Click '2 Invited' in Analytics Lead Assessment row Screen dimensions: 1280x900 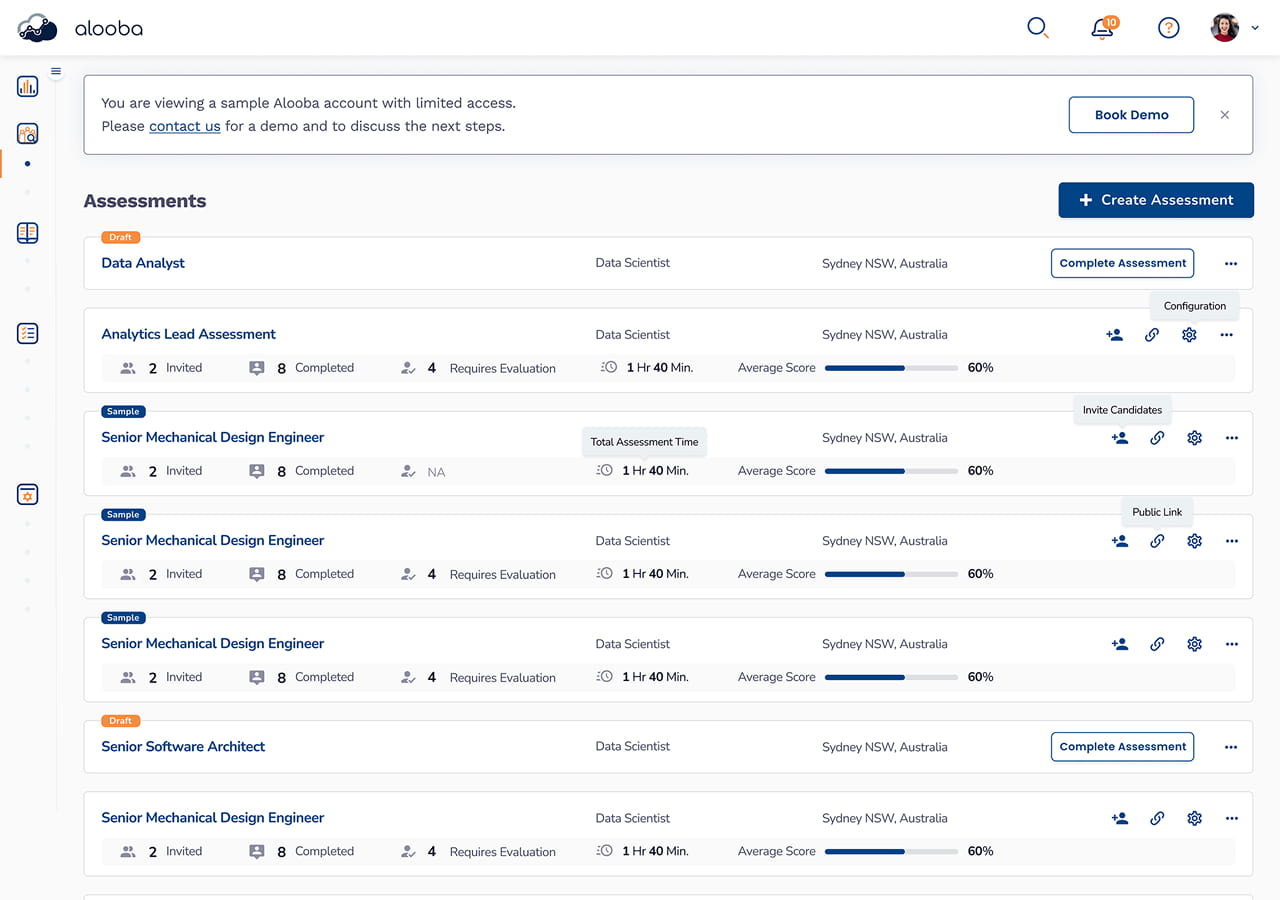[161, 368]
